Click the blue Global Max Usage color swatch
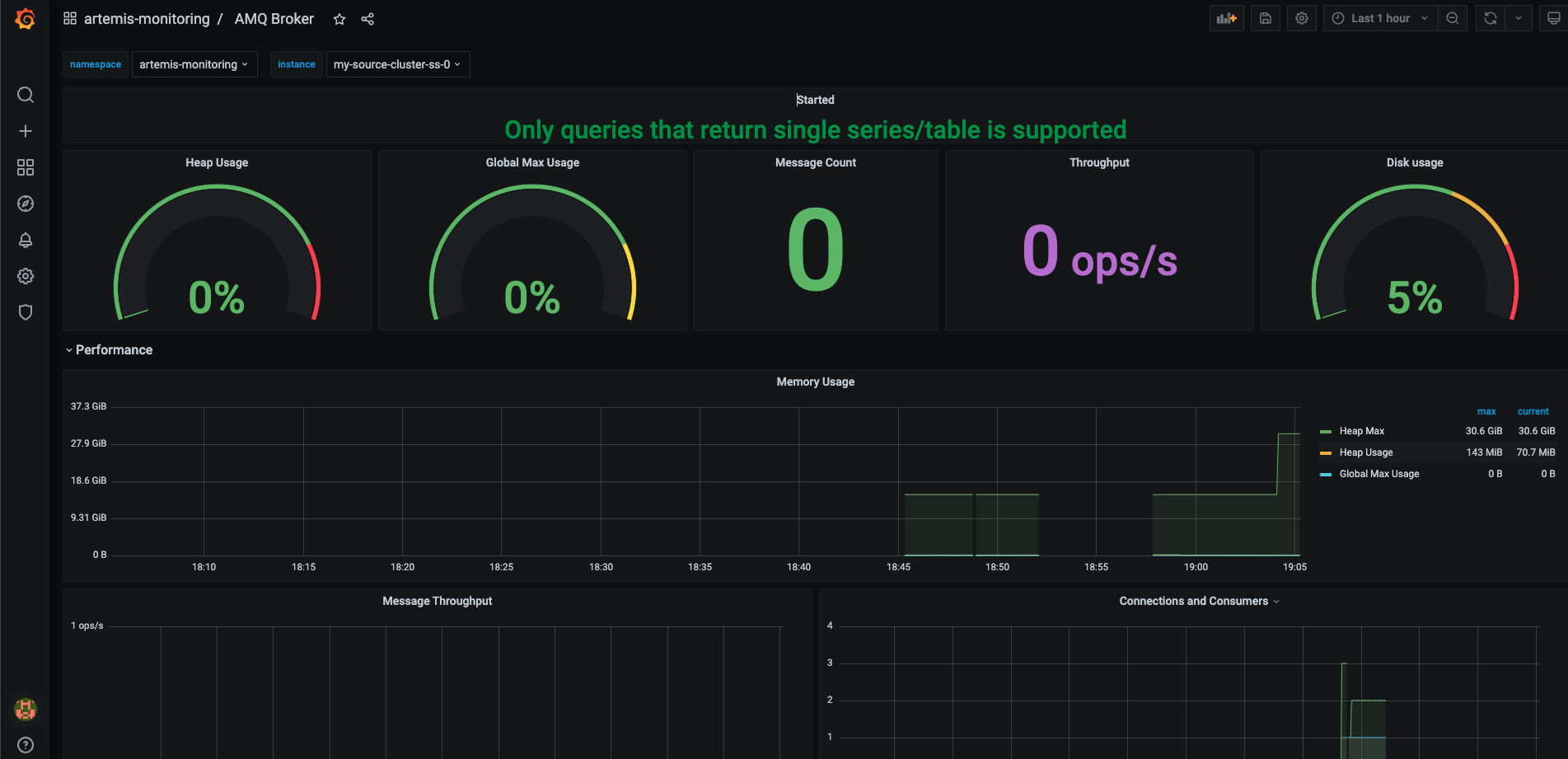The width and height of the screenshot is (1568, 759). (x=1326, y=474)
